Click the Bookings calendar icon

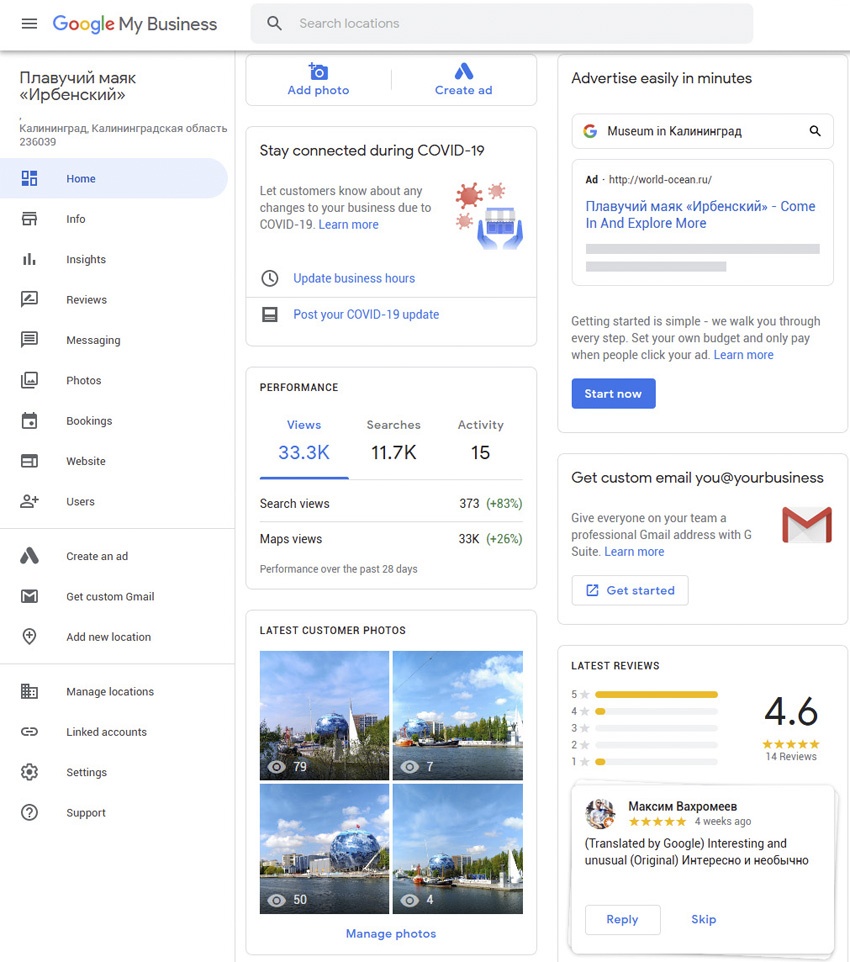29,420
